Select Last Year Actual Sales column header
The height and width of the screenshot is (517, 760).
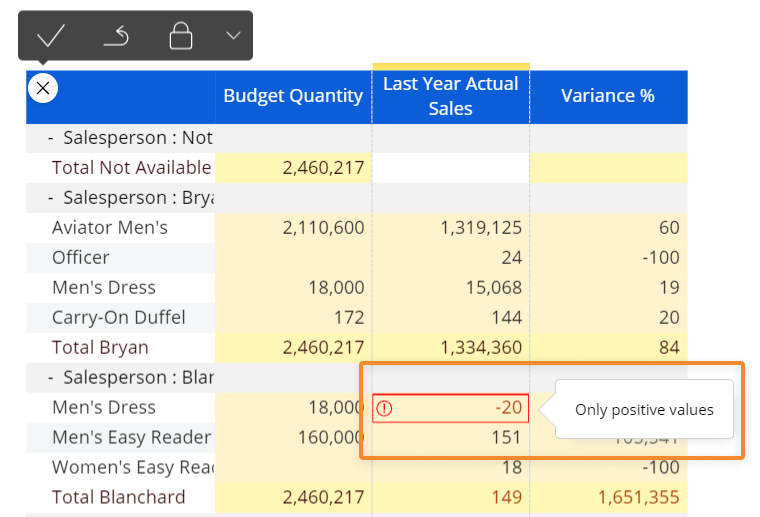pos(450,96)
